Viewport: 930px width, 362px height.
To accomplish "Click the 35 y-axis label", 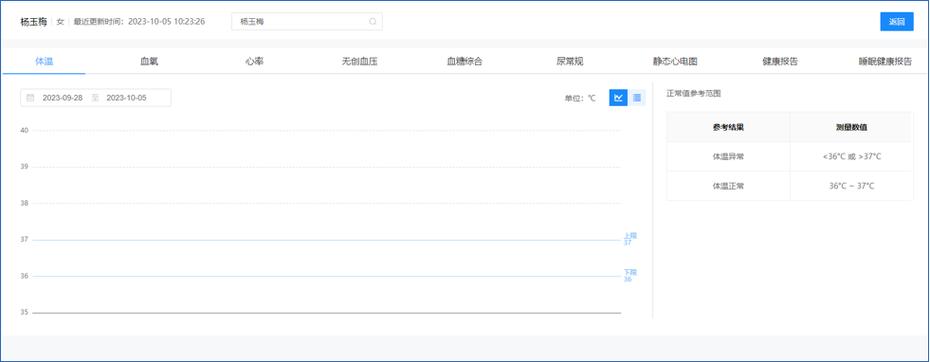I will [x=24, y=312].
